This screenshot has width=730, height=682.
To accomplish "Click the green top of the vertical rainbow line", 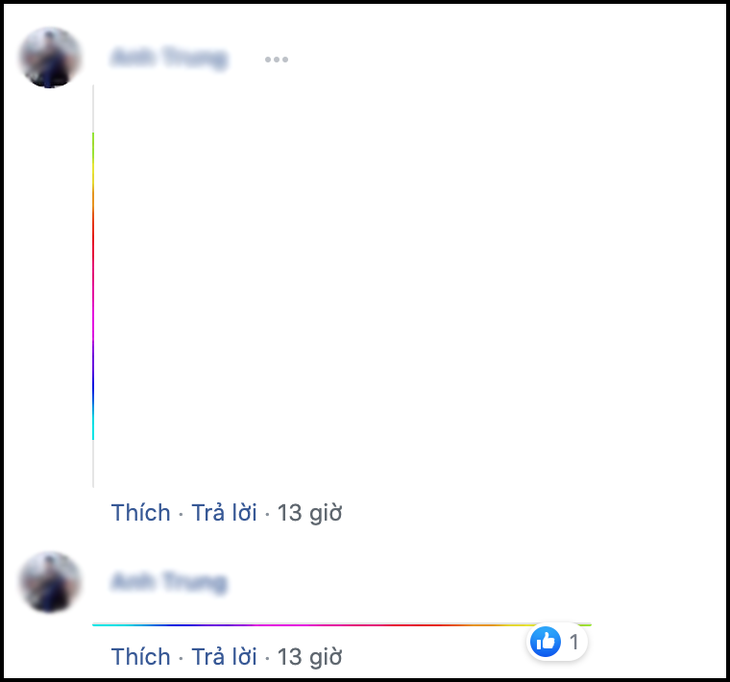I will tap(93, 144).
